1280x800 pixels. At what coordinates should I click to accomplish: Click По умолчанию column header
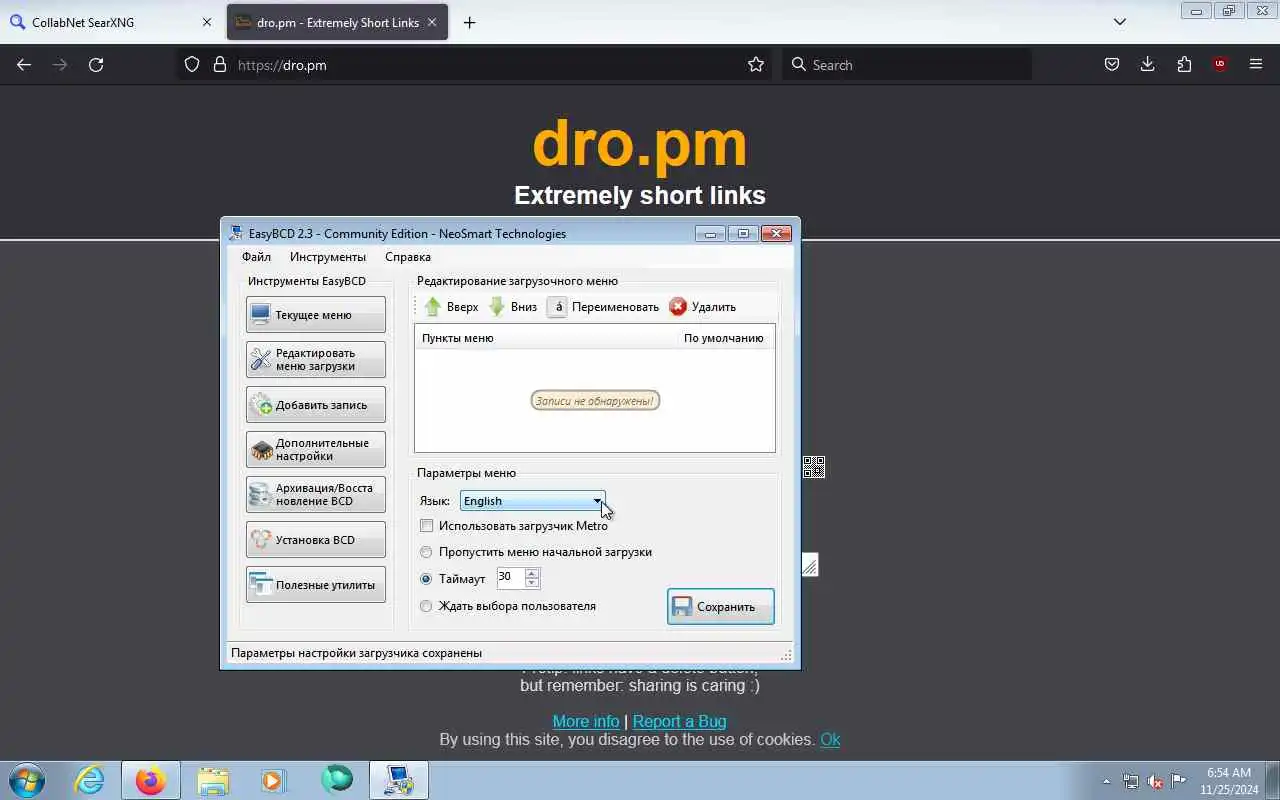(x=723, y=338)
